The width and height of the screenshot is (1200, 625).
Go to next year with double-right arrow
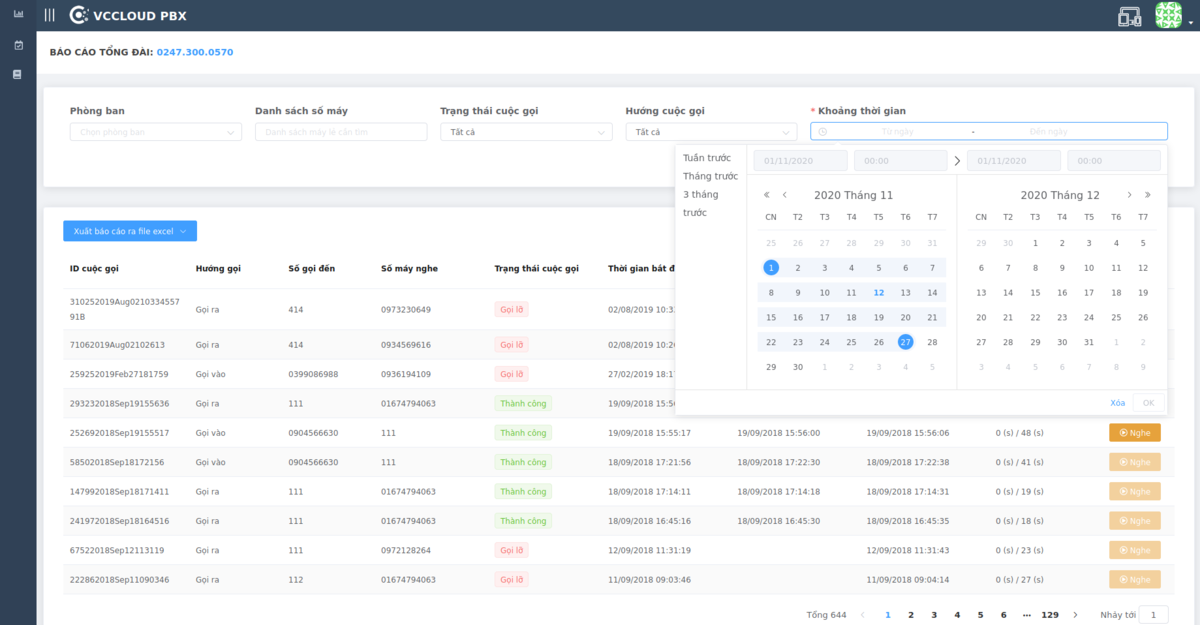pos(1147,195)
